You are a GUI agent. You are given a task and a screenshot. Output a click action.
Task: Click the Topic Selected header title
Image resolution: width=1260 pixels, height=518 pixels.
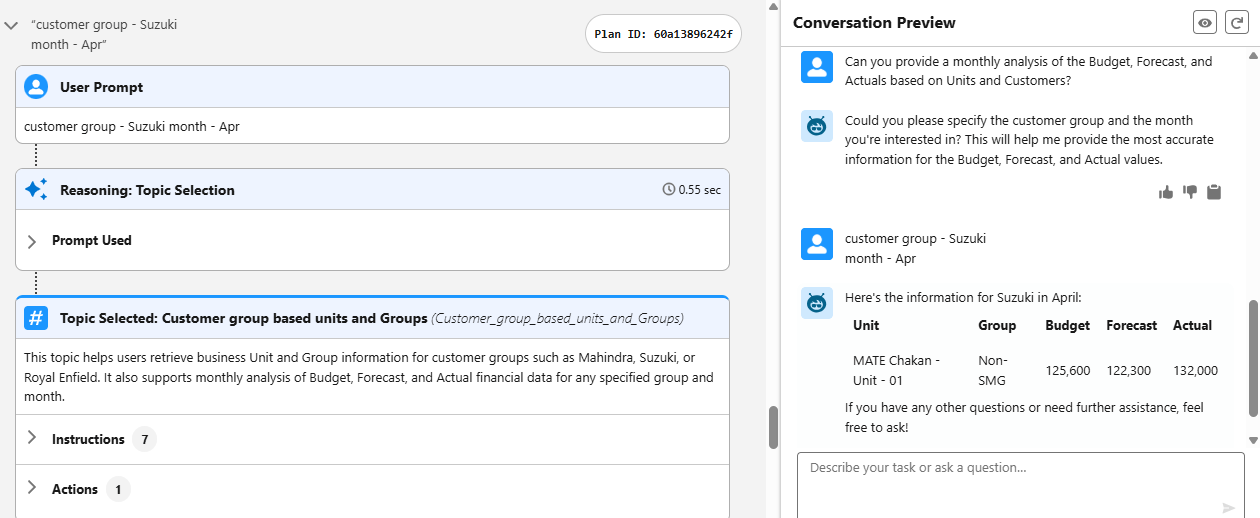tap(243, 319)
